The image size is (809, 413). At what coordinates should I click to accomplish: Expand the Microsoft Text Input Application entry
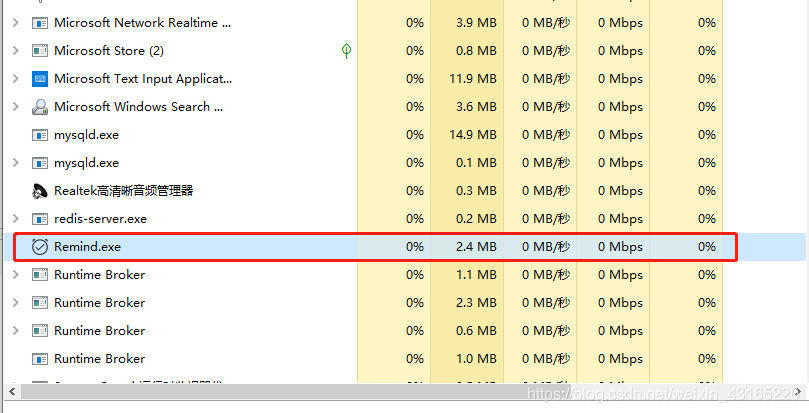15,78
